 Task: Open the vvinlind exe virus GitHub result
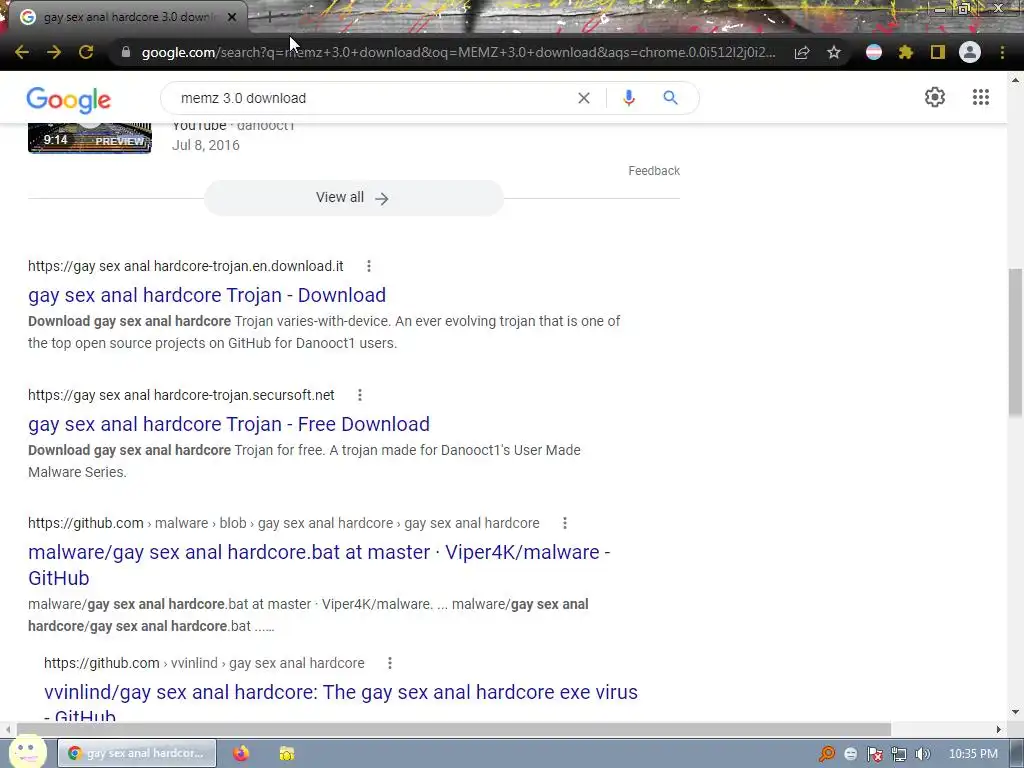[x=341, y=703]
